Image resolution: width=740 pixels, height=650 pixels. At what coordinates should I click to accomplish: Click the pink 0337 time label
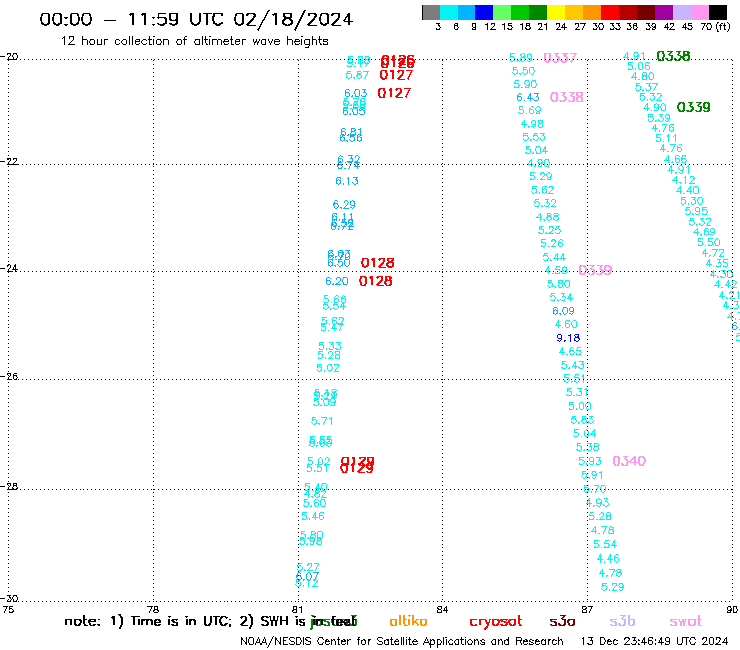560,58
